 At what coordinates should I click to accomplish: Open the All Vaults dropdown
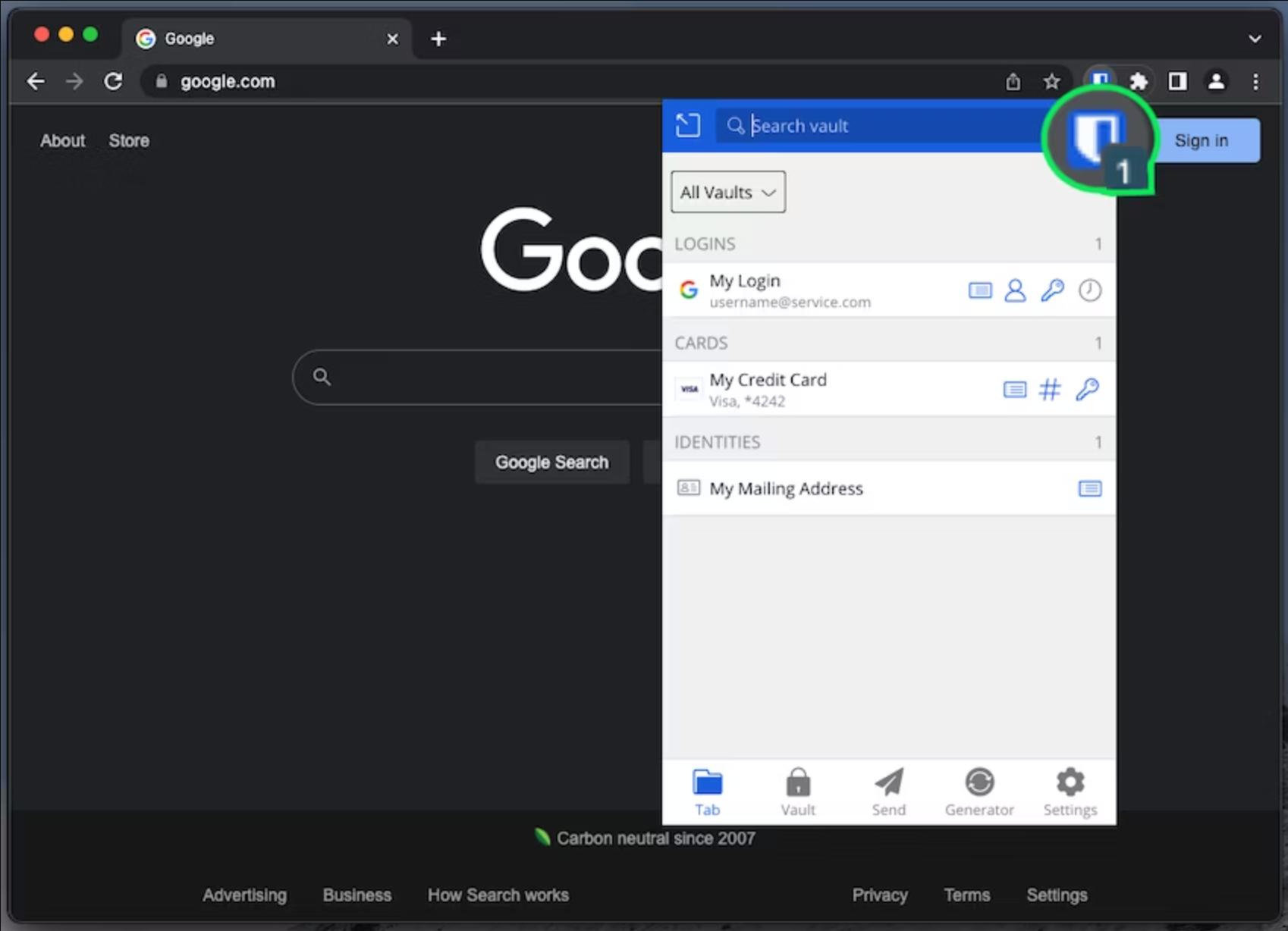728,192
